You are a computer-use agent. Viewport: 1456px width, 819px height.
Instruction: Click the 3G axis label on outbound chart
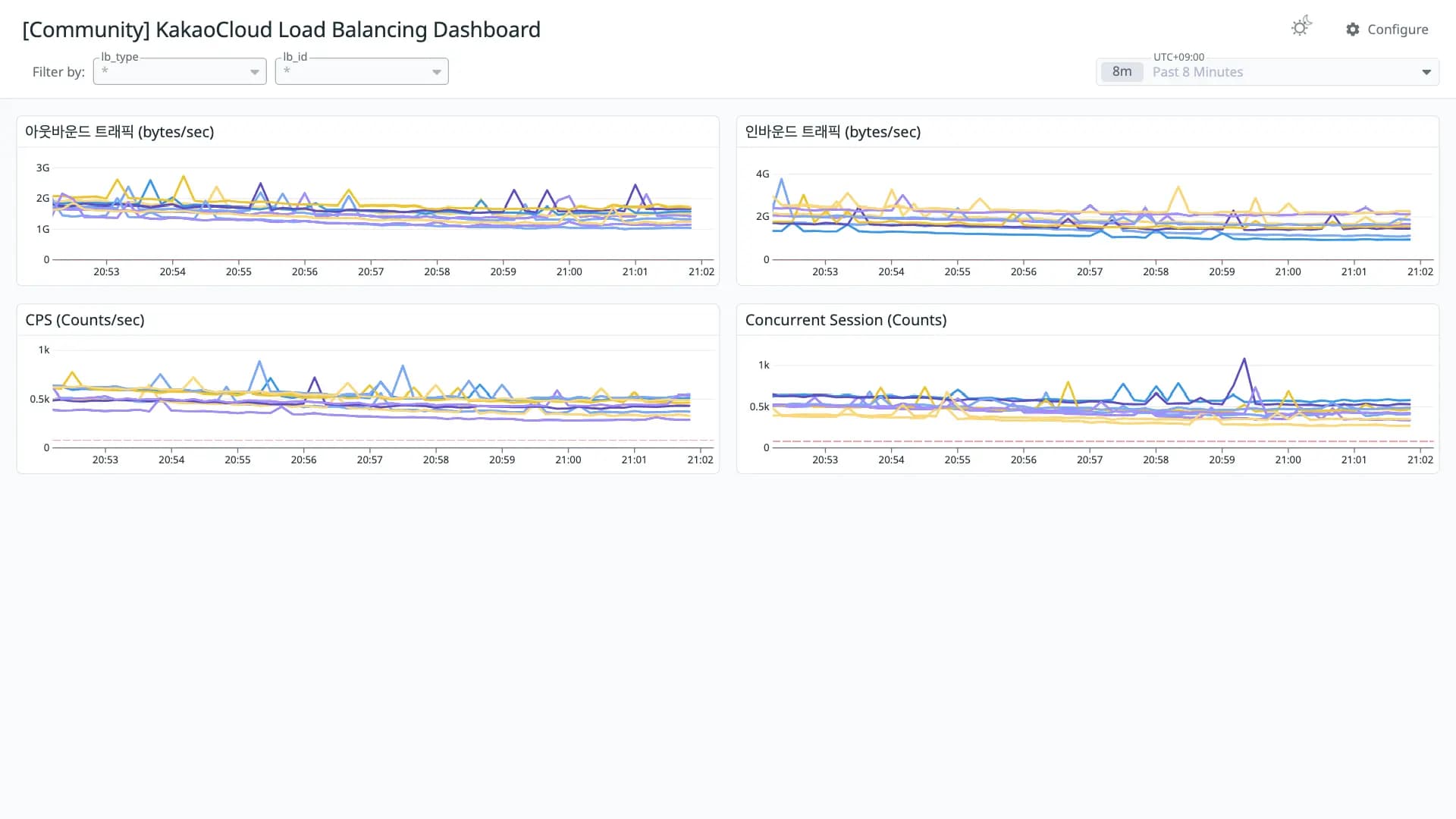click(x=42, y=168)
